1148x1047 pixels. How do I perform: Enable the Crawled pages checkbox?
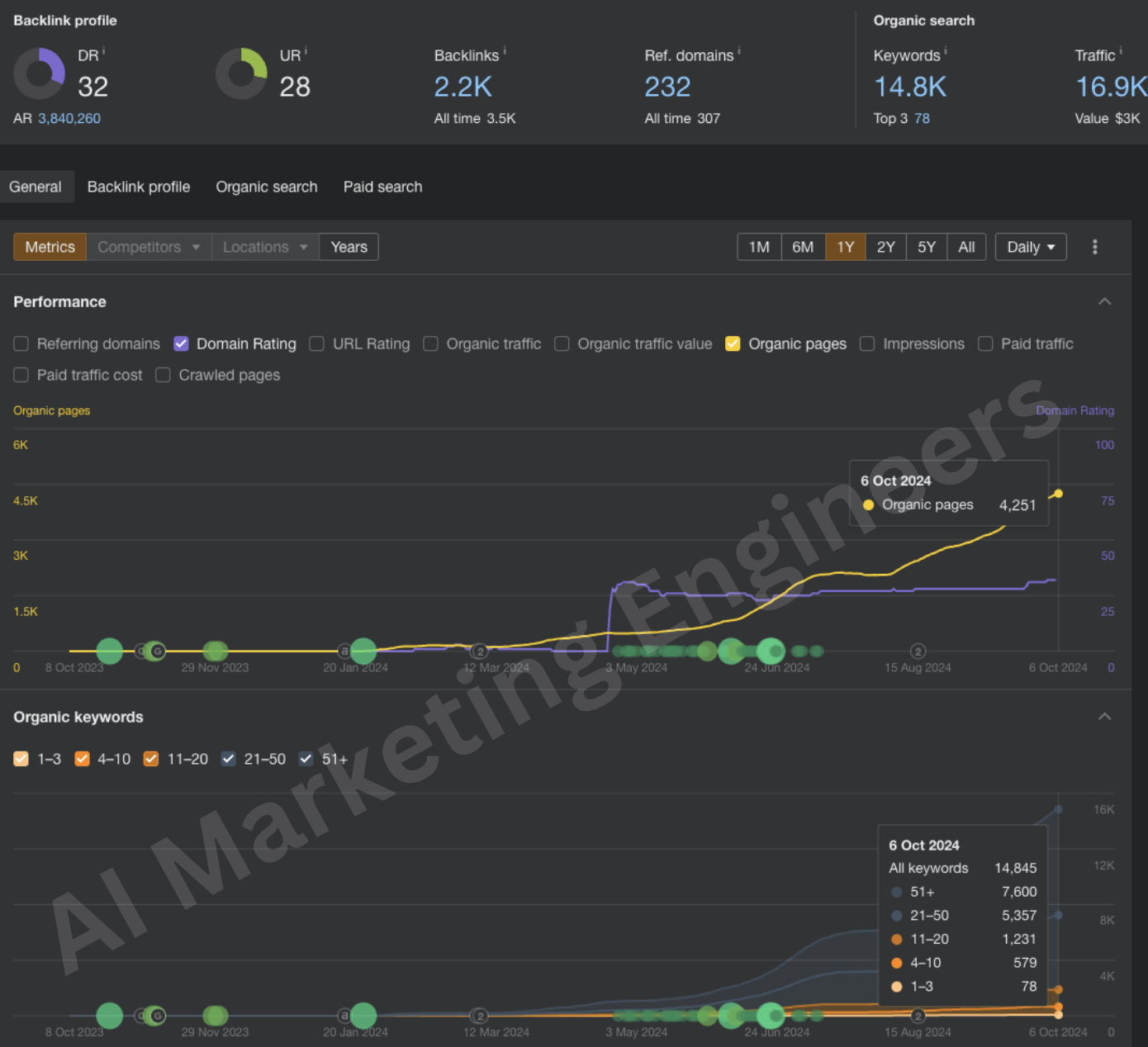(x=163, y=375)
